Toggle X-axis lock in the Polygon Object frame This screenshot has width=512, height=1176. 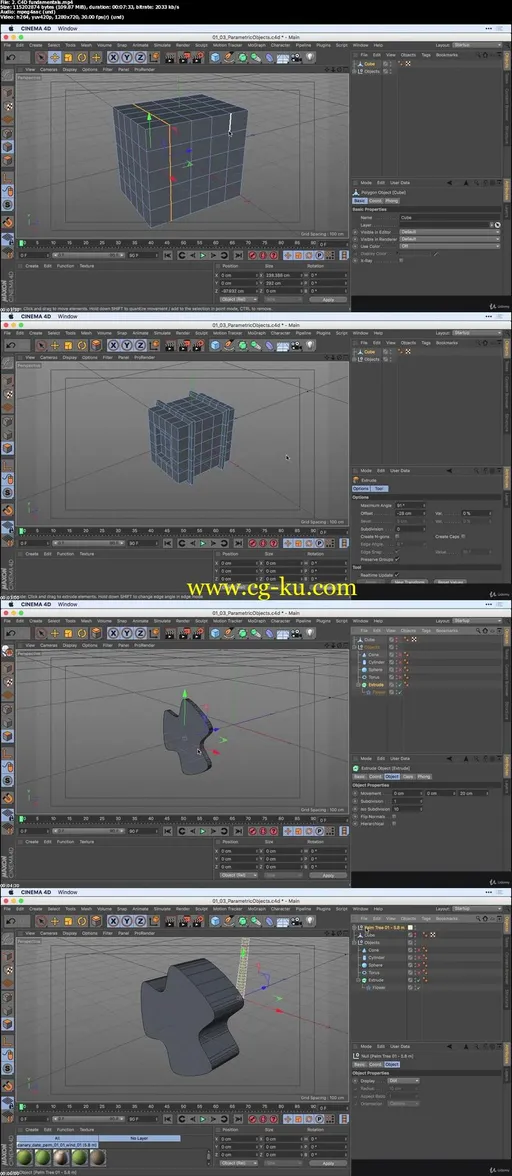pos(113,57)
